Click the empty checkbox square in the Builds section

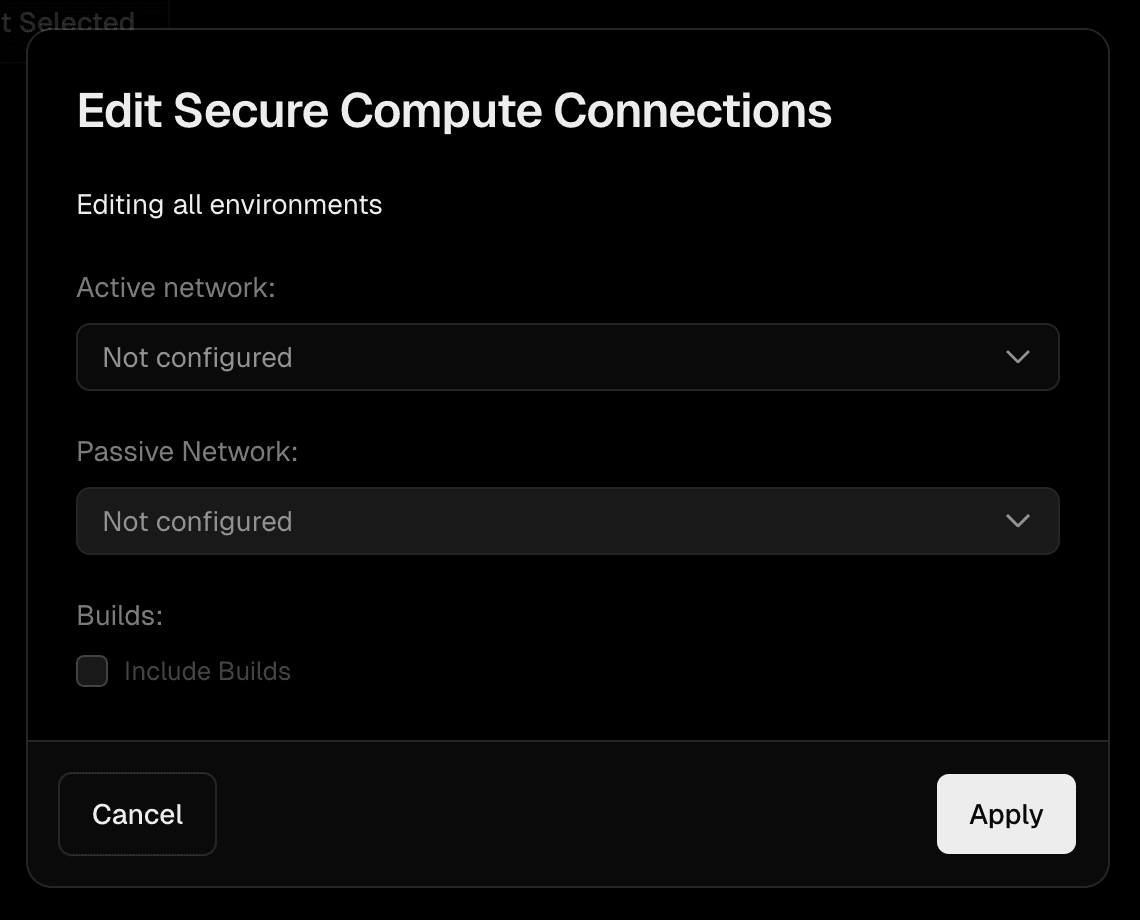[x=91, y=671]
